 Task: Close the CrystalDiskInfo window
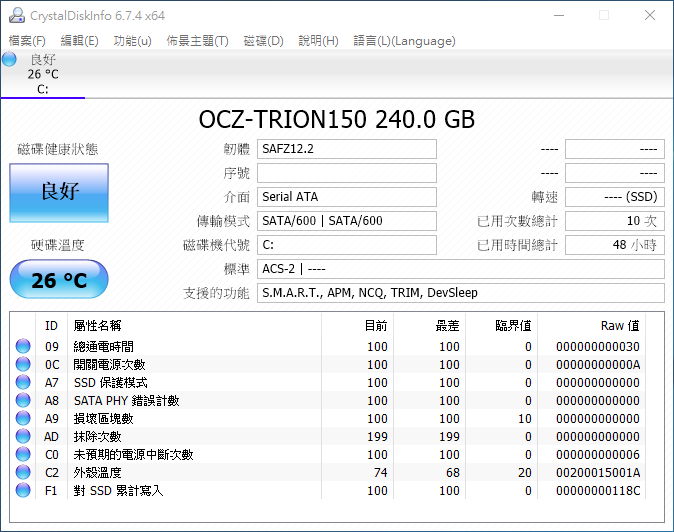tap(650, 15)
